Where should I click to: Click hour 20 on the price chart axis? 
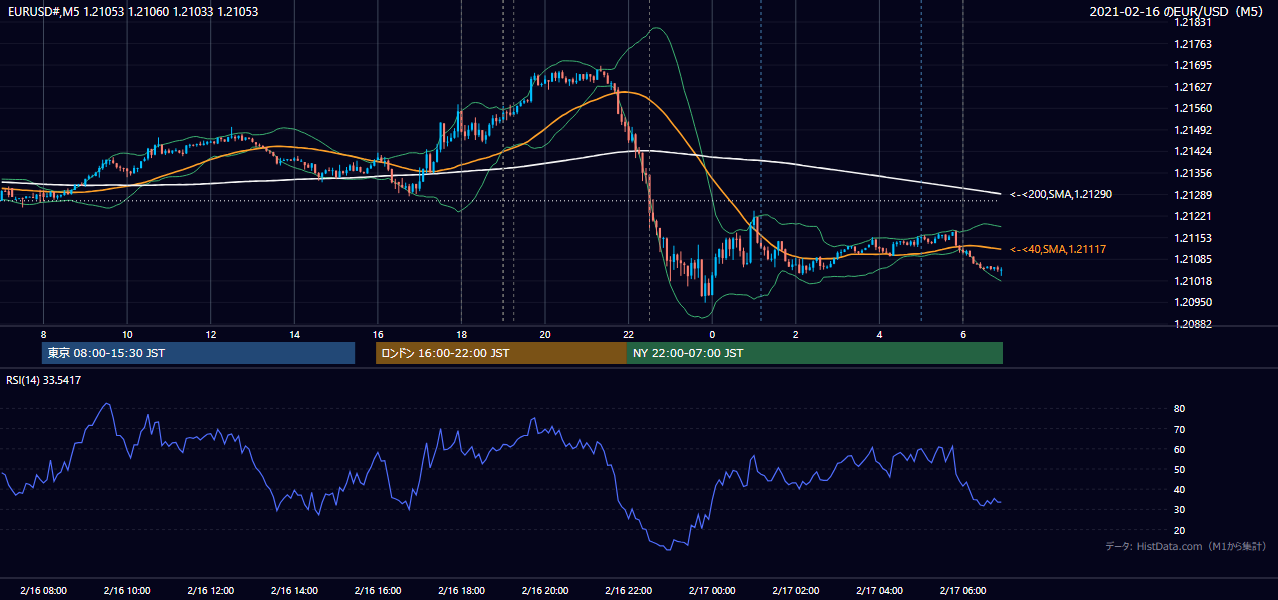click(545, 334)
